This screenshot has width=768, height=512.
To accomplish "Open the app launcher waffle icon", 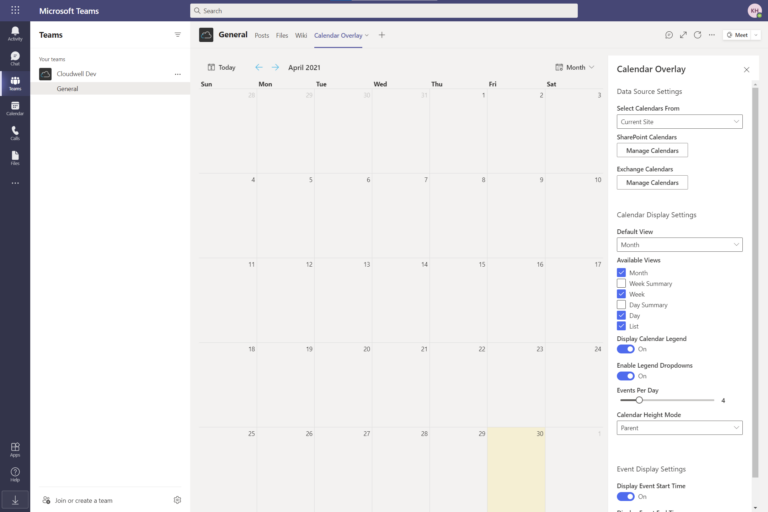I will click(x=15, y=10).
